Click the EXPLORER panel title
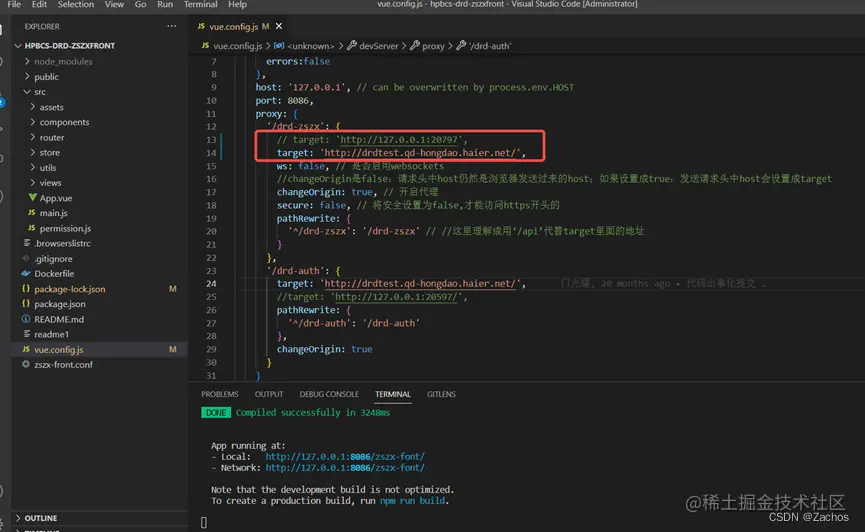 coord(42,26)
